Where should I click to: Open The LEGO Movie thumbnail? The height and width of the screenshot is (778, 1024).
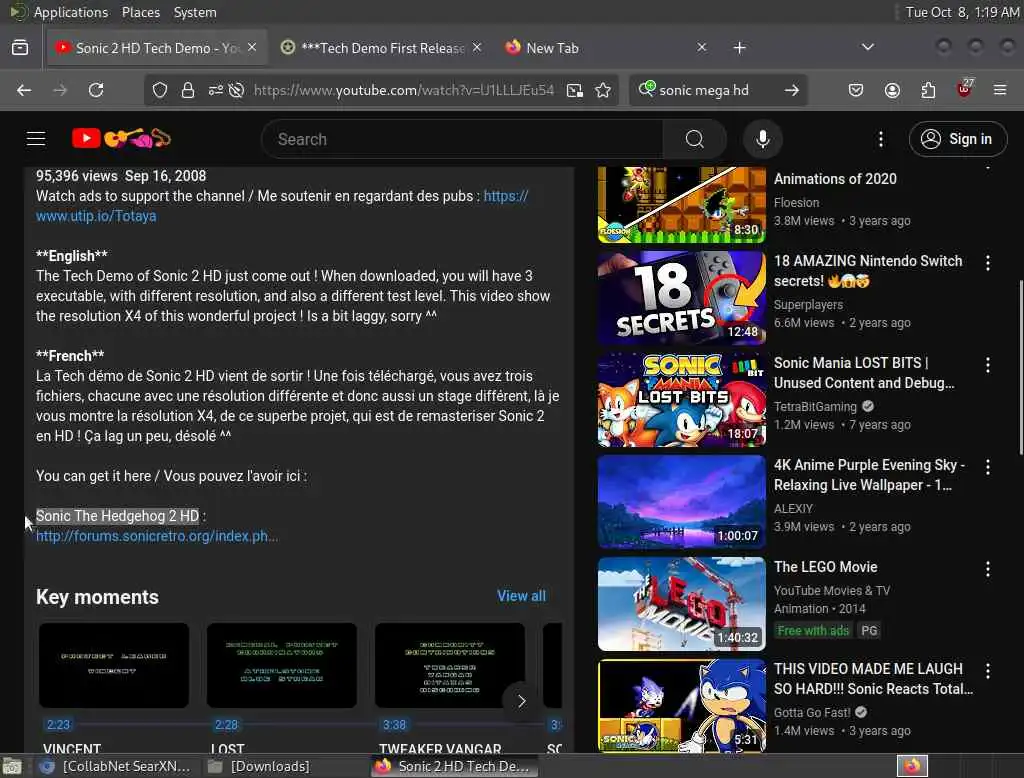(x=681, y=604)
